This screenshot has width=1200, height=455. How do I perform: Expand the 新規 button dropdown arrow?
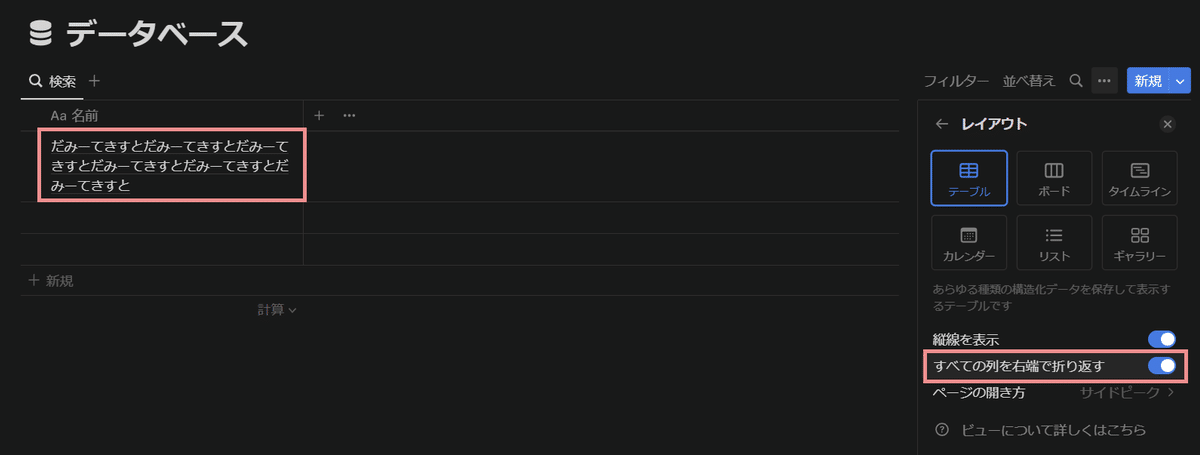pyautogui.click(x=1180, y=81)
